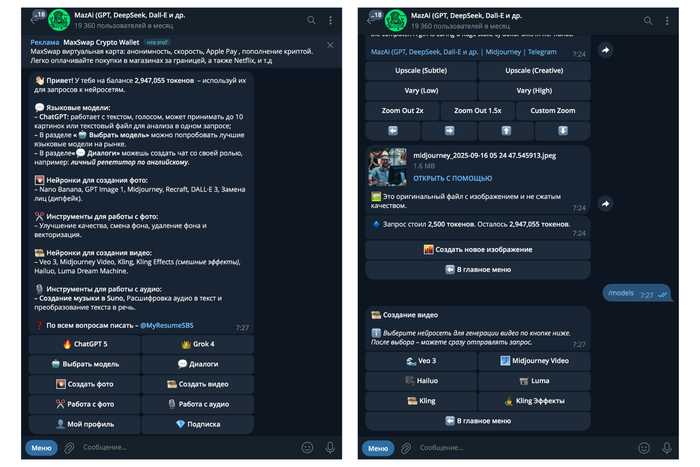The height and width of the screenshot is (467, 700).
Task: Click the emoji icon in left message bar
Action: [307, 447]
